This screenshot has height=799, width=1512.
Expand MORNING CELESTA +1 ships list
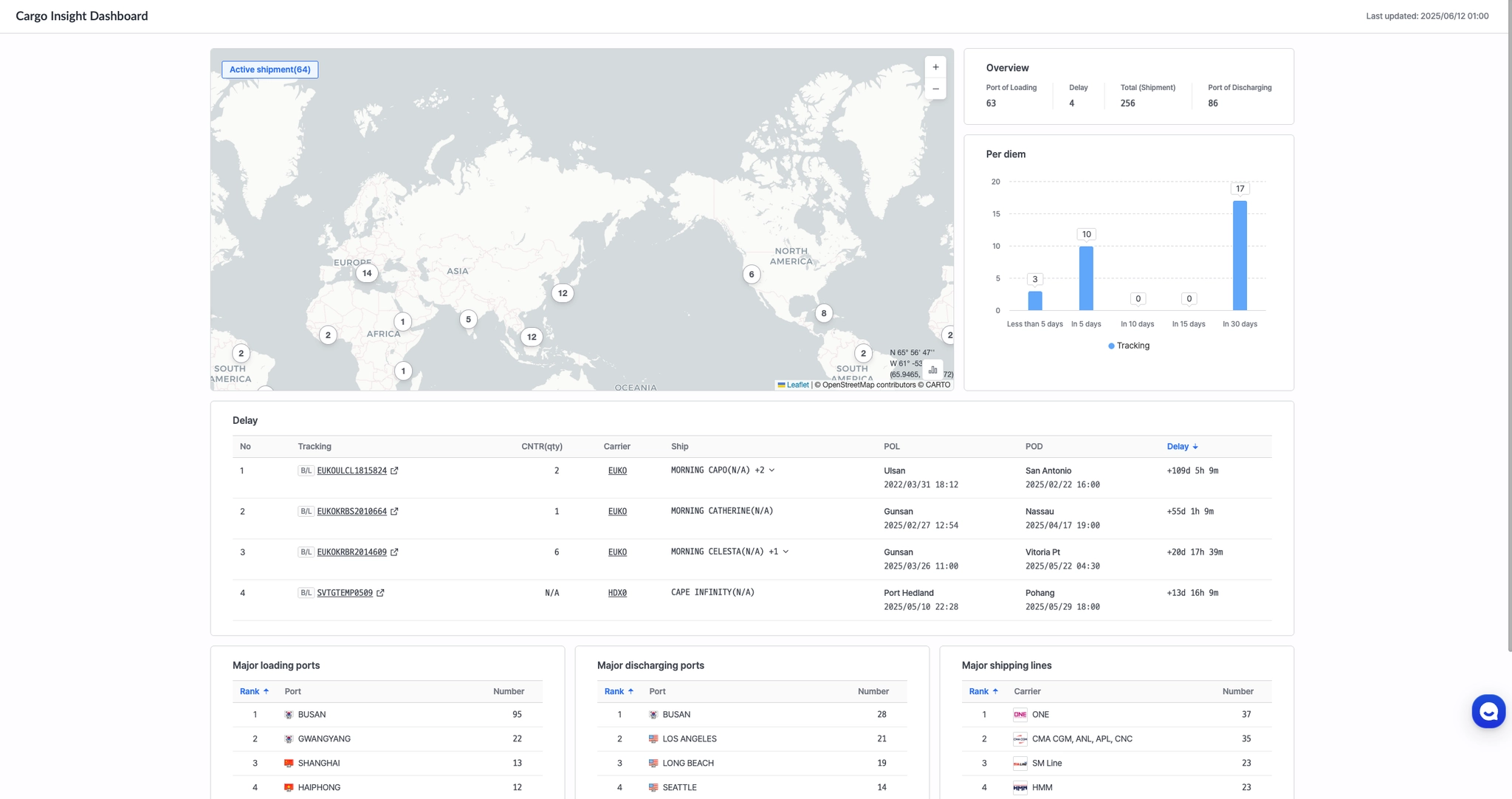(786, 552)
